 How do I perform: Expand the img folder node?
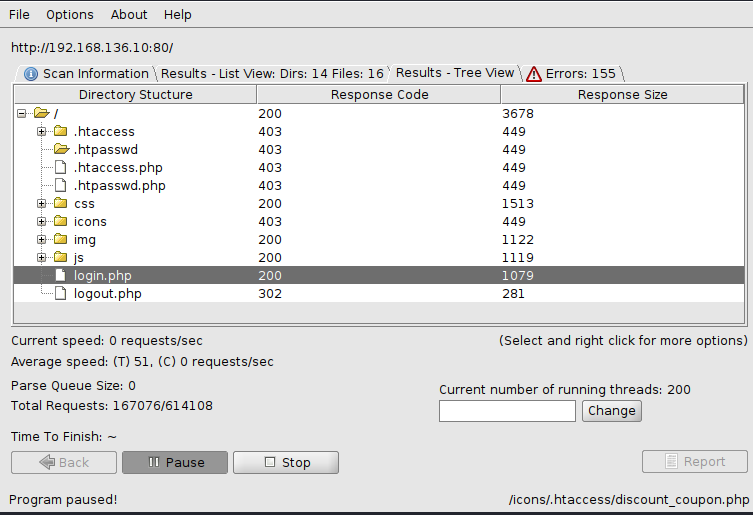(x=41, y=240)
